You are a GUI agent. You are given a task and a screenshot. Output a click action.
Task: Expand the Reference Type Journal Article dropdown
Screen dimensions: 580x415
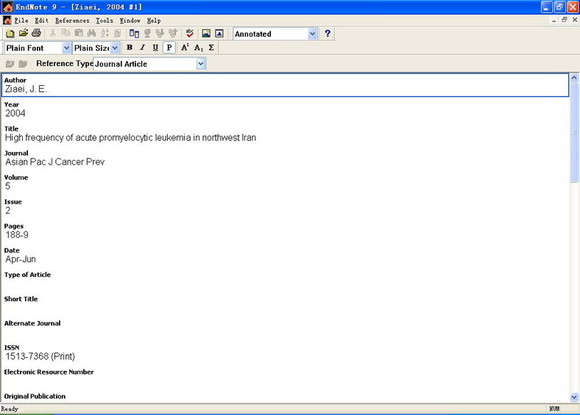[x=200, y=64]
